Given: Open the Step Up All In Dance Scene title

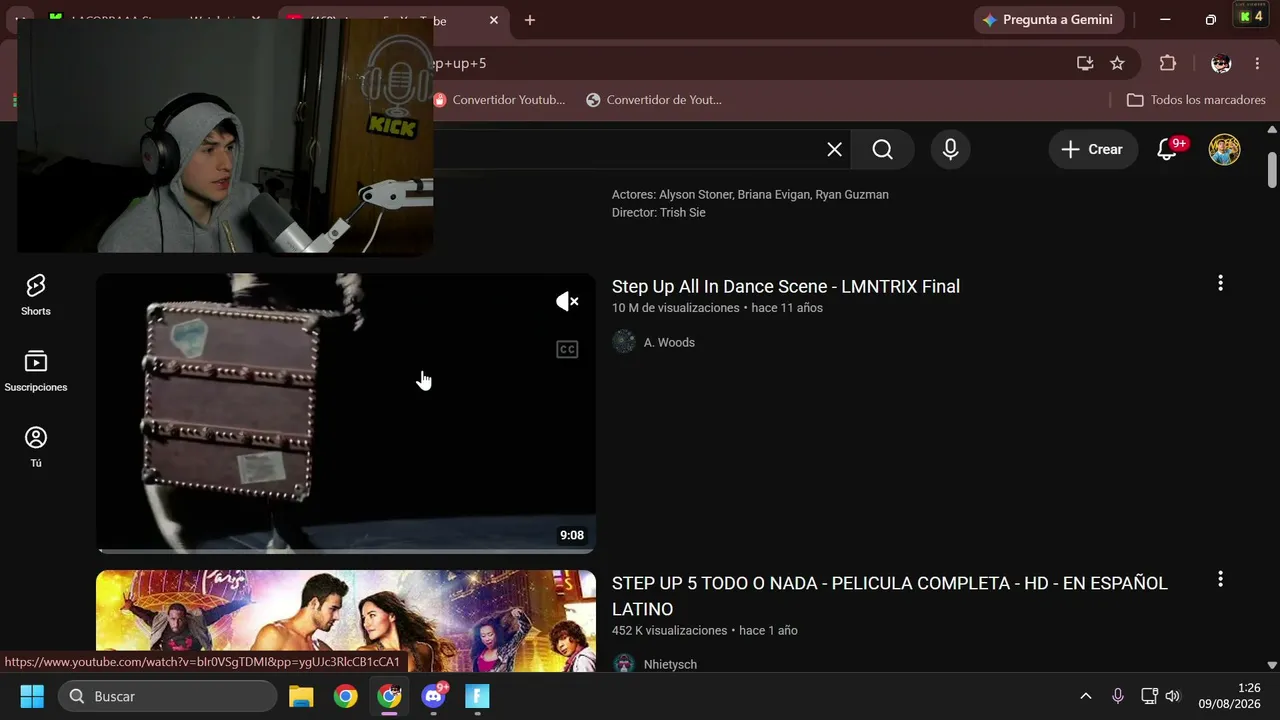Looking at the screenshot, I should pyautogui.click(x=786, y=286).
